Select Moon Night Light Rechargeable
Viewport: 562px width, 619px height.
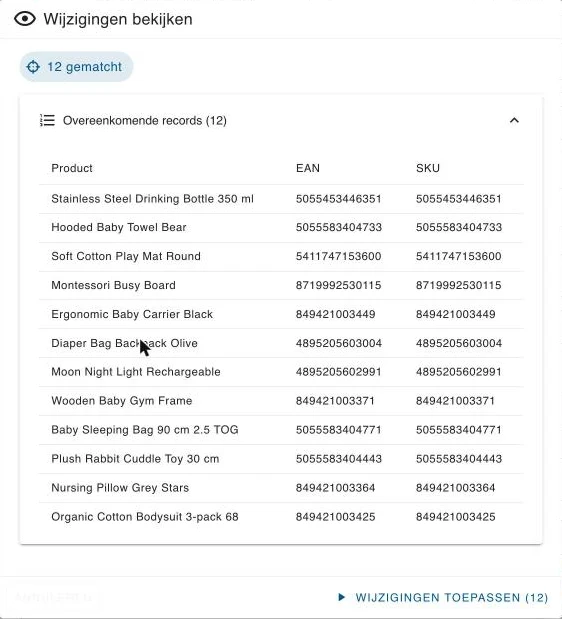[x=136, y=372]
